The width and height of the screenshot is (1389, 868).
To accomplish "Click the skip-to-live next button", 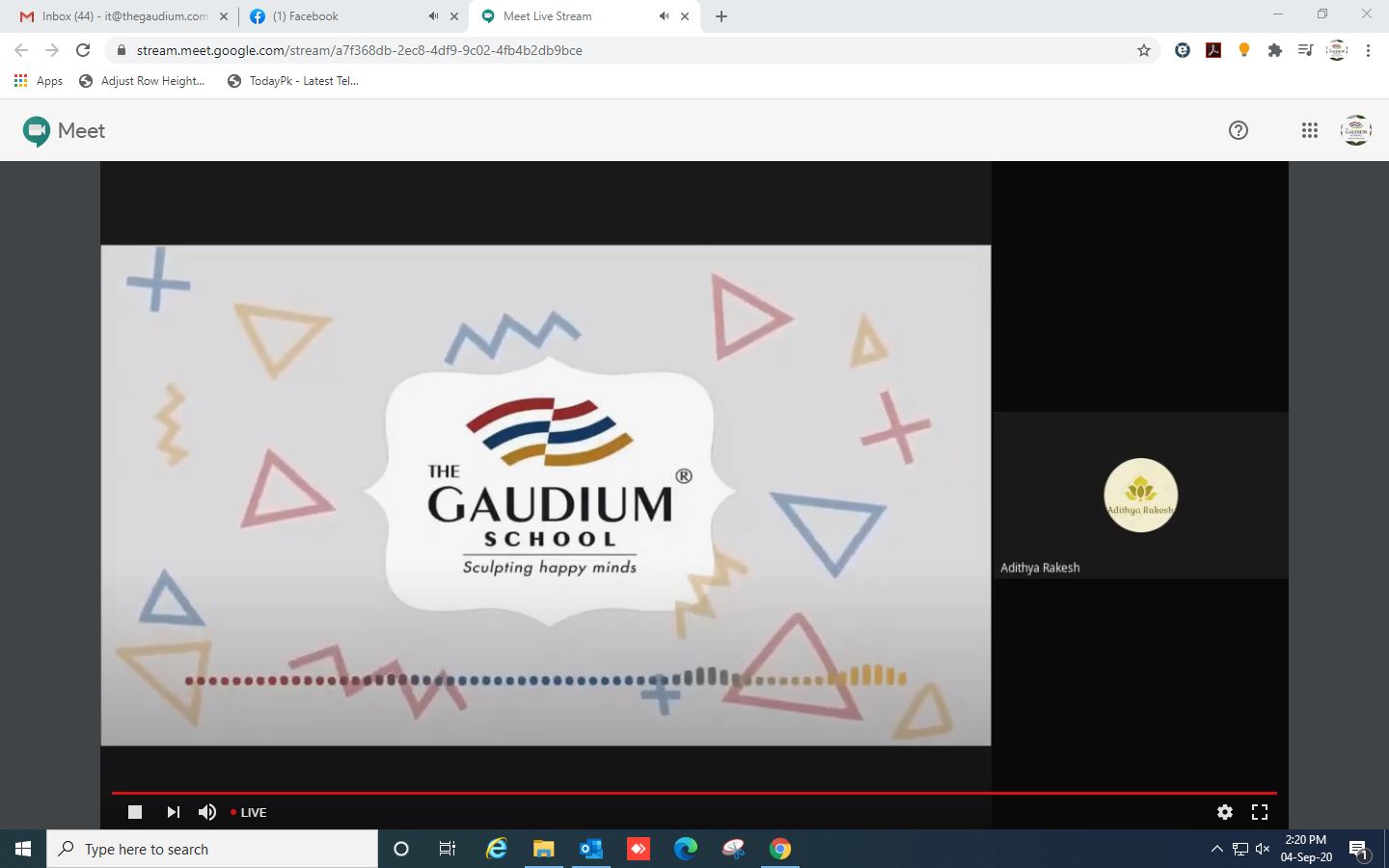I will 173,812.
